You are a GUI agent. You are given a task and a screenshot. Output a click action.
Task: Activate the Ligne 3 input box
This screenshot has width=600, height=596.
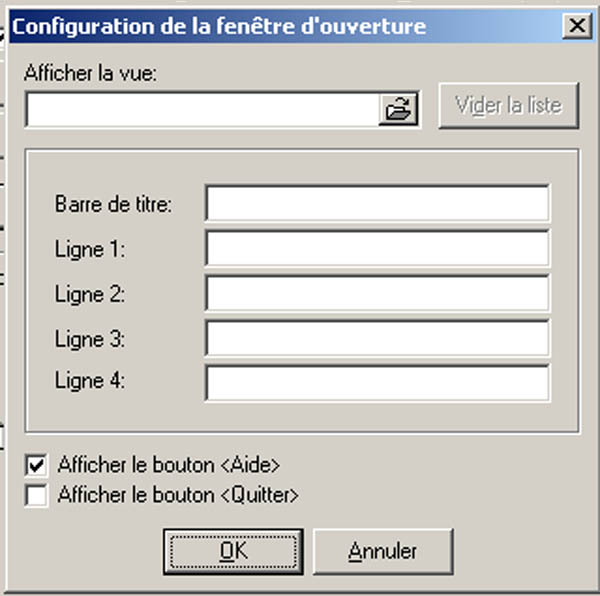pyautogui.click(x=377, y=338)
